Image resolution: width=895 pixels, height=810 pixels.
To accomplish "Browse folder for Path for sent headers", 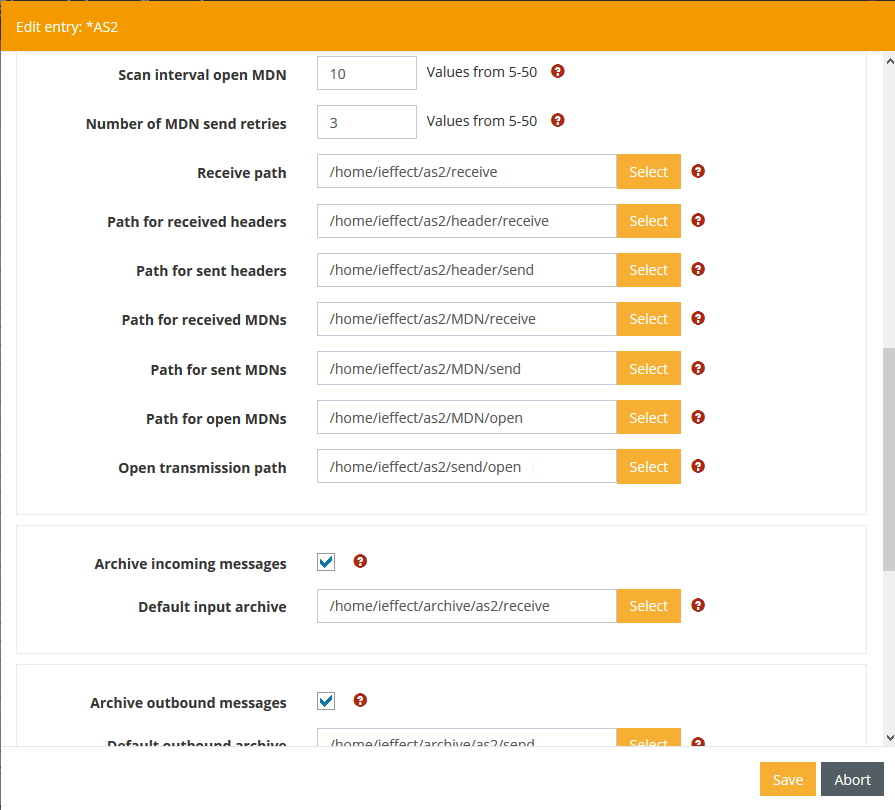I will (648, 270).
